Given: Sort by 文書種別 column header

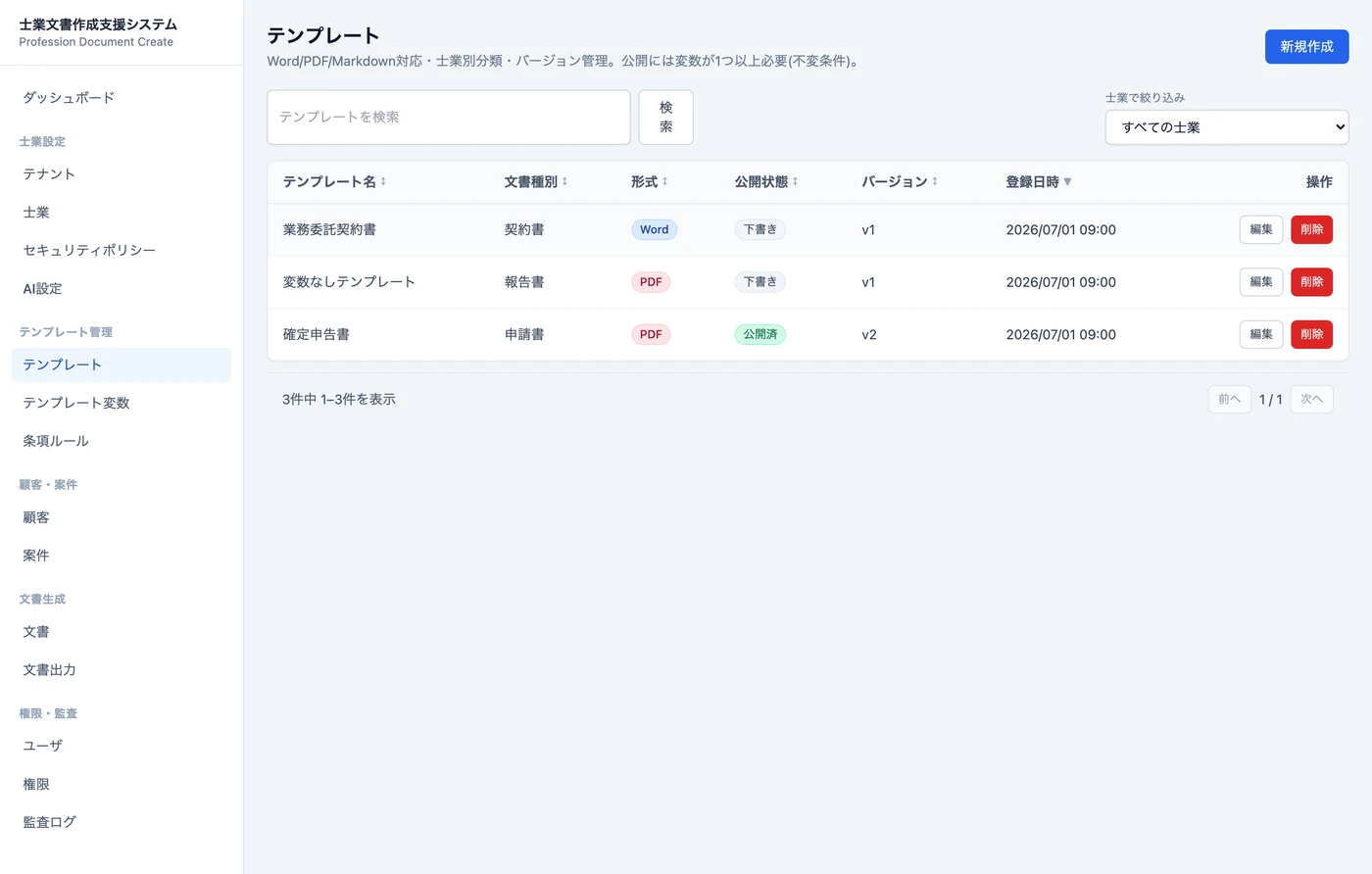Looking at the screenshot, I should [x=536, y=182].
